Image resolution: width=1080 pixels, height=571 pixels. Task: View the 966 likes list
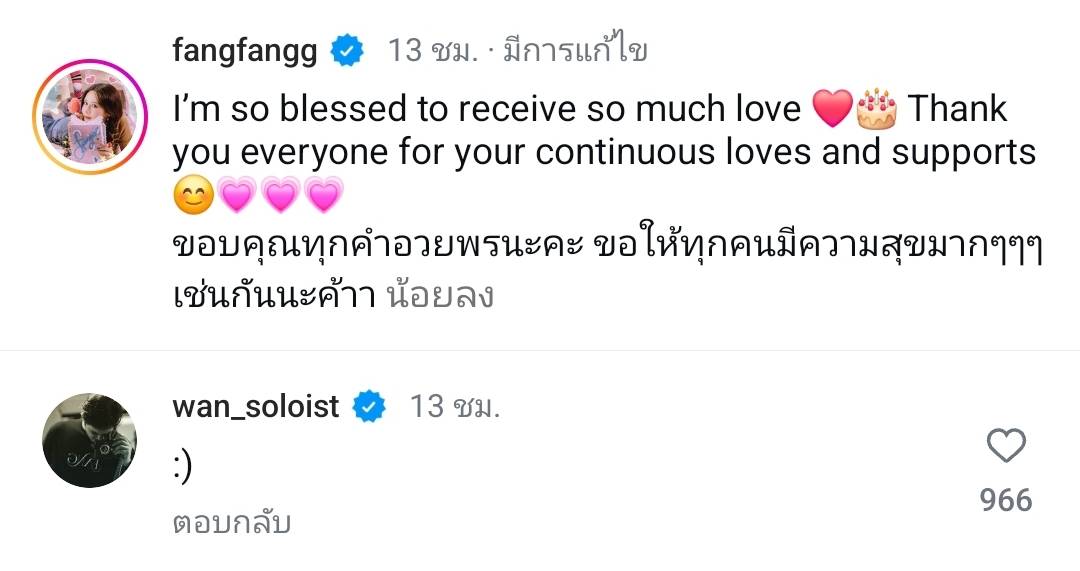coord(1006,500)
